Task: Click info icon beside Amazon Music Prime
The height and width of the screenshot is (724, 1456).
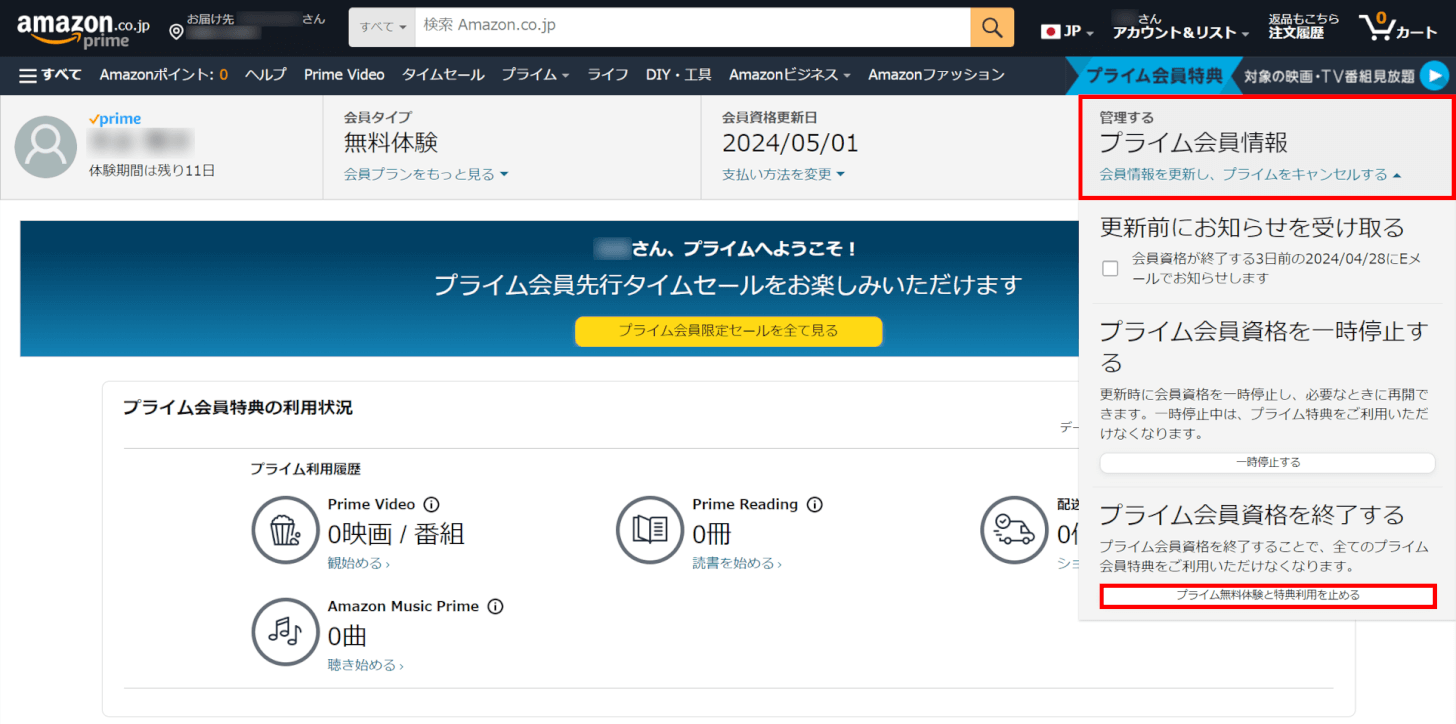Action: pos(495,607)
